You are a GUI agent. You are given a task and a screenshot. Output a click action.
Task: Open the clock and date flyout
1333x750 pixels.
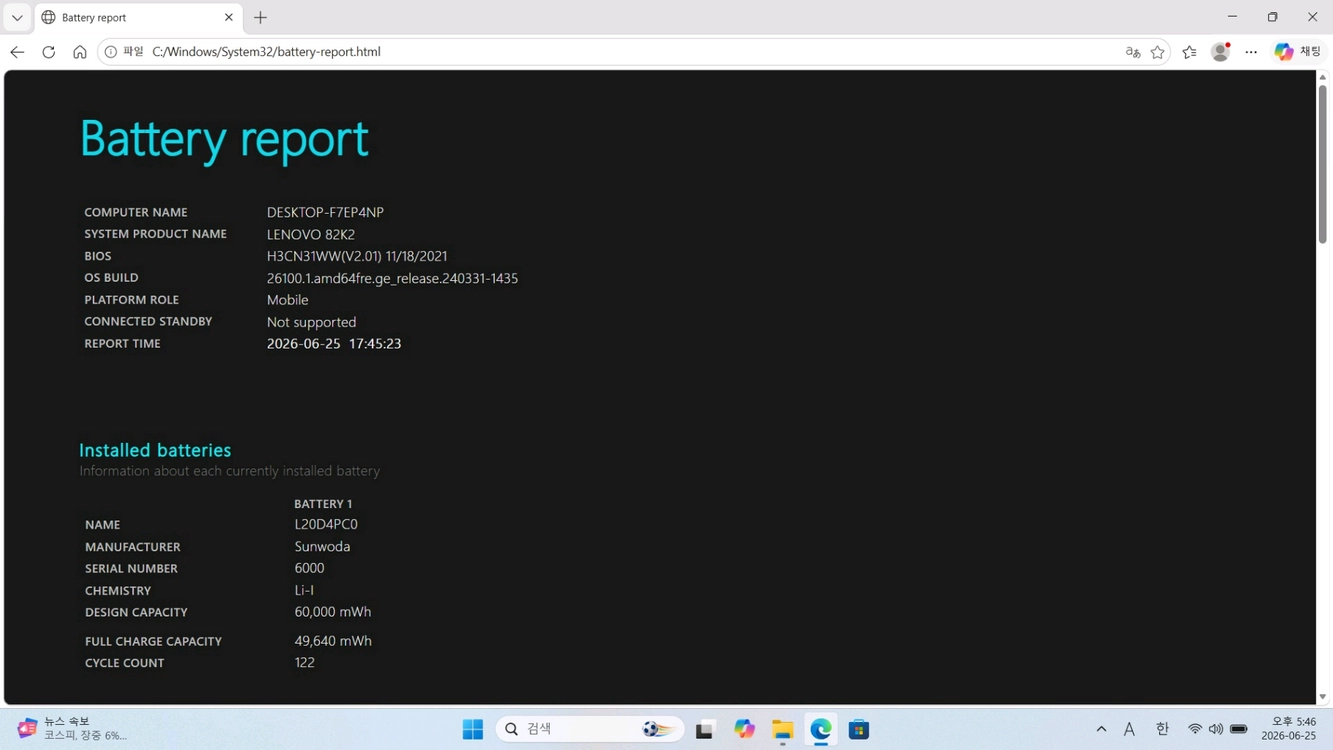pyautogui.click(x=1289, y=729)
